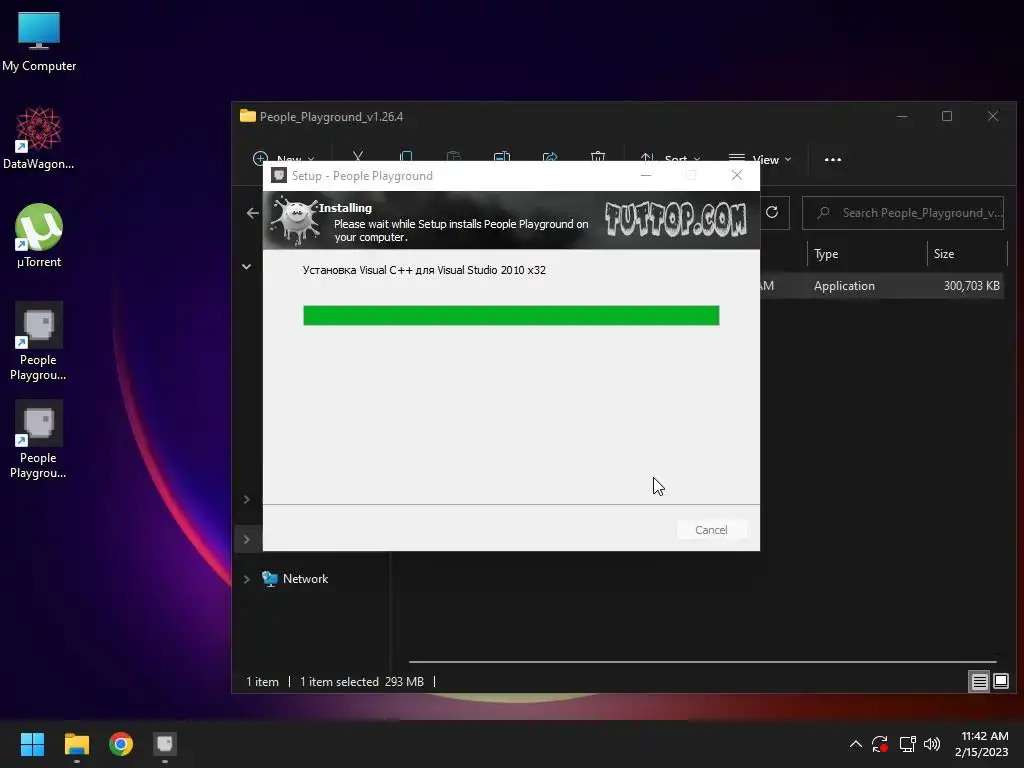Open network settings from the tray
The image size is (1024, 768).
click(x=907, y=744)
